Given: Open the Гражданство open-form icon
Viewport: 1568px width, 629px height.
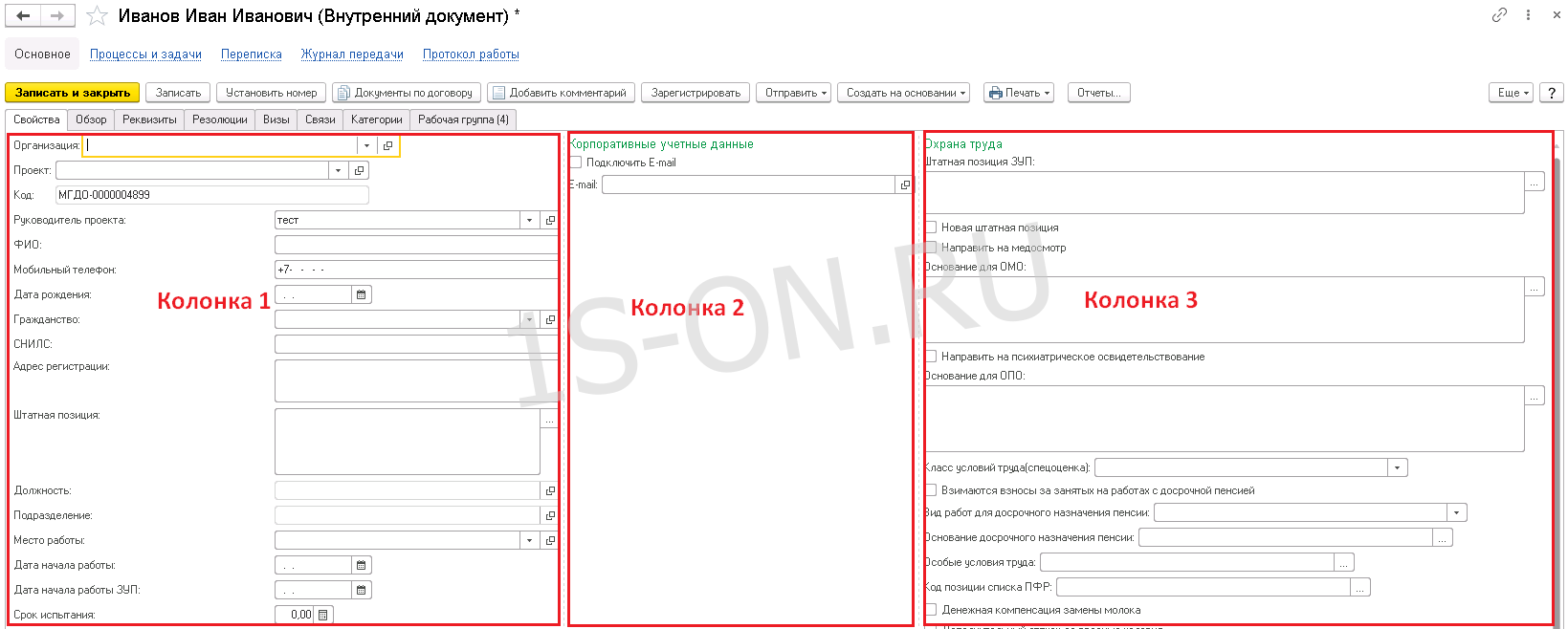Looking at the screenshot, I should click(x=550, y=319).
